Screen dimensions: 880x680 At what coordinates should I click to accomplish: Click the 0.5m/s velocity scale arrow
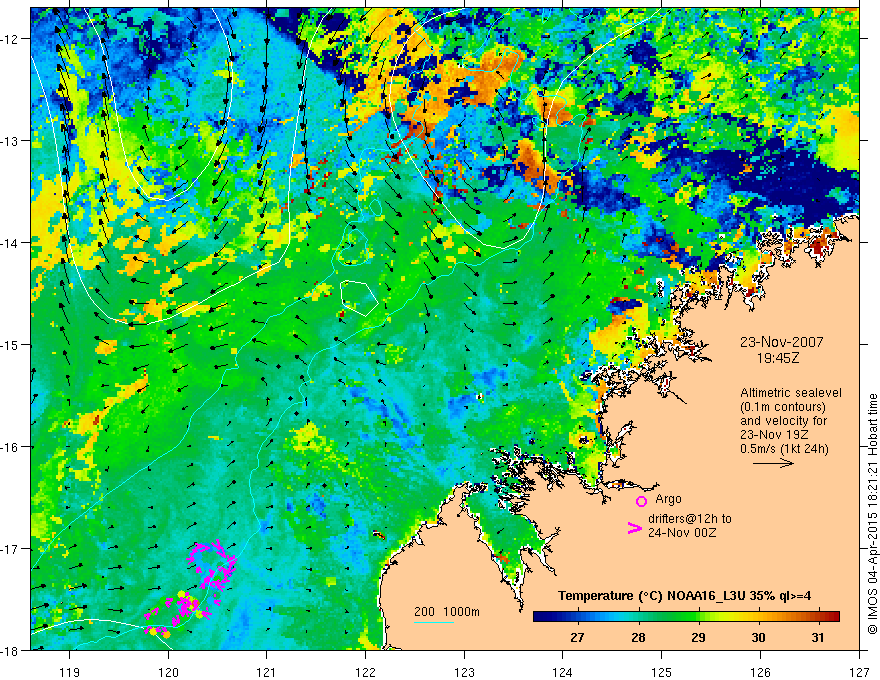coord(773,463)
